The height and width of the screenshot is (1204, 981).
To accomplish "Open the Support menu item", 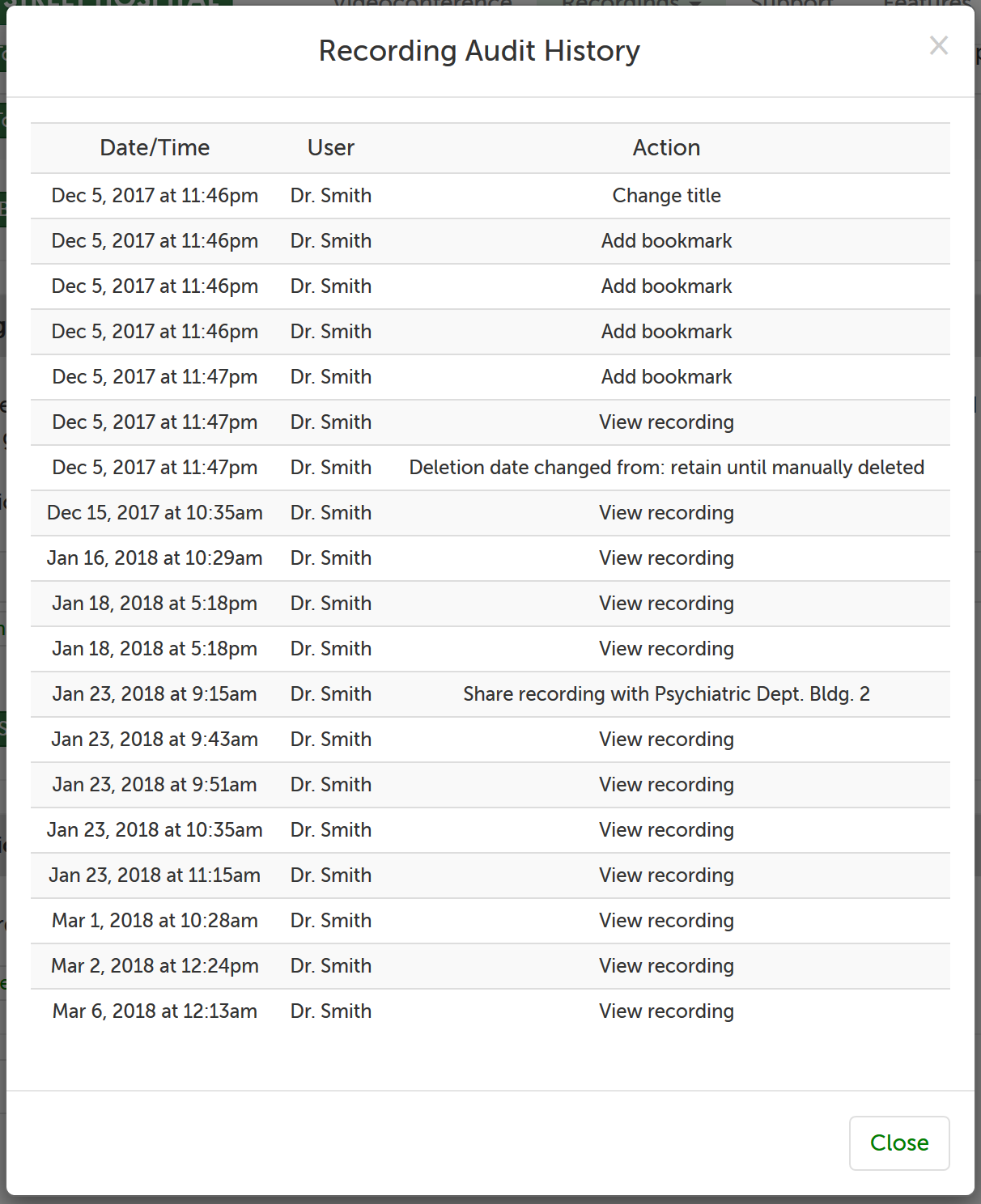I will [791, 4].
